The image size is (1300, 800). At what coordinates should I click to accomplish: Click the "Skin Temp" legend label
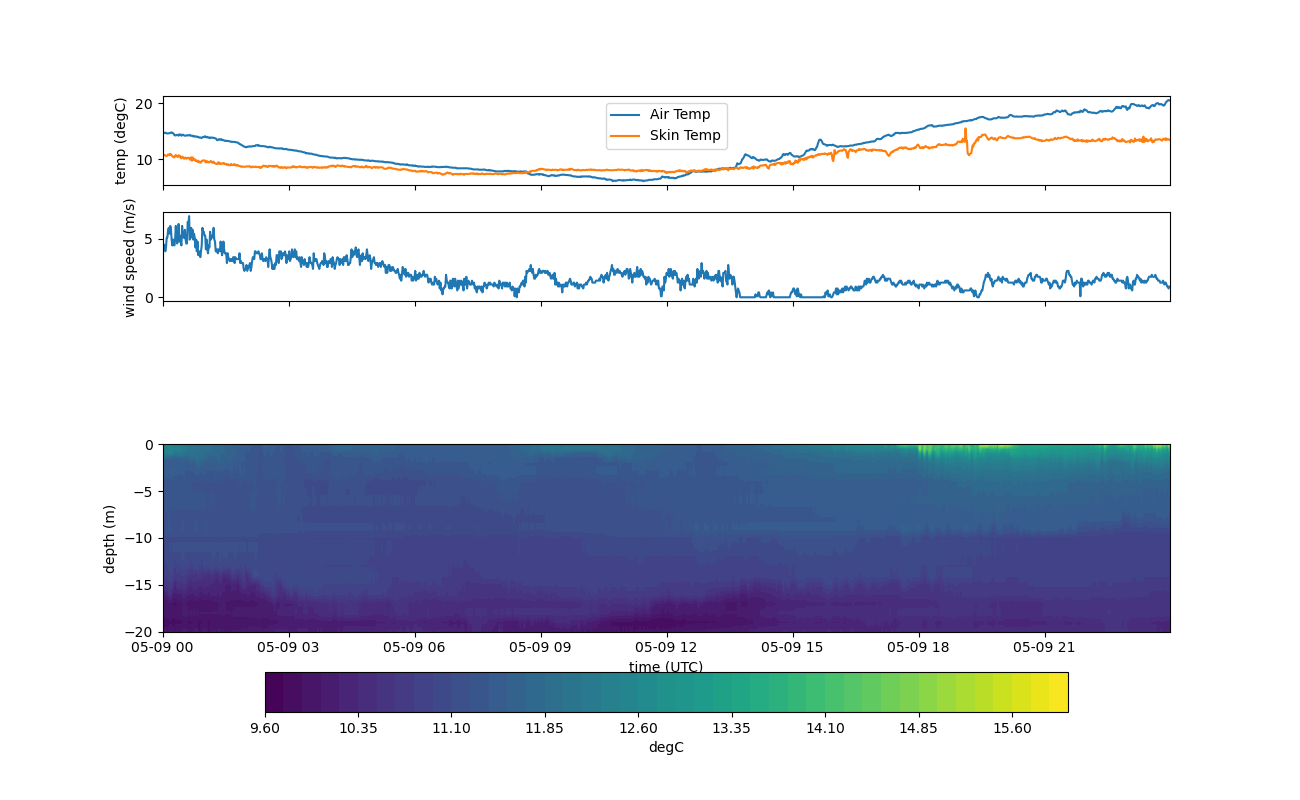(x=684, y=136)
